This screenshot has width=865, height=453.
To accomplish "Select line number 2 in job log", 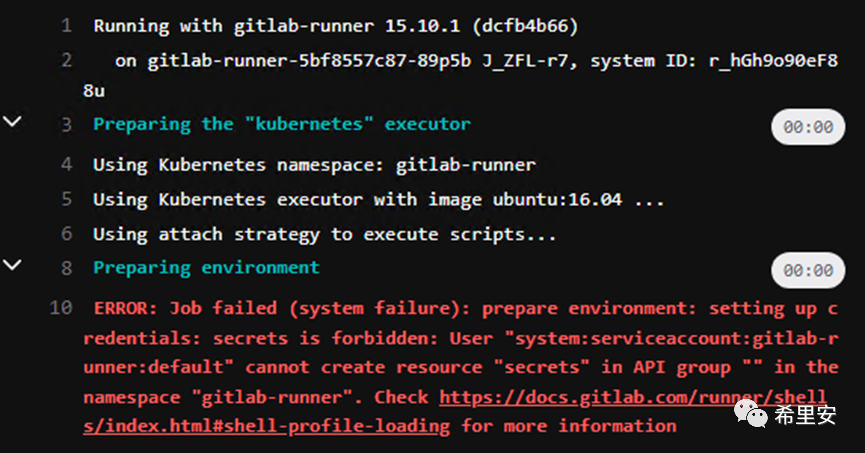I will tap(66, 60).
